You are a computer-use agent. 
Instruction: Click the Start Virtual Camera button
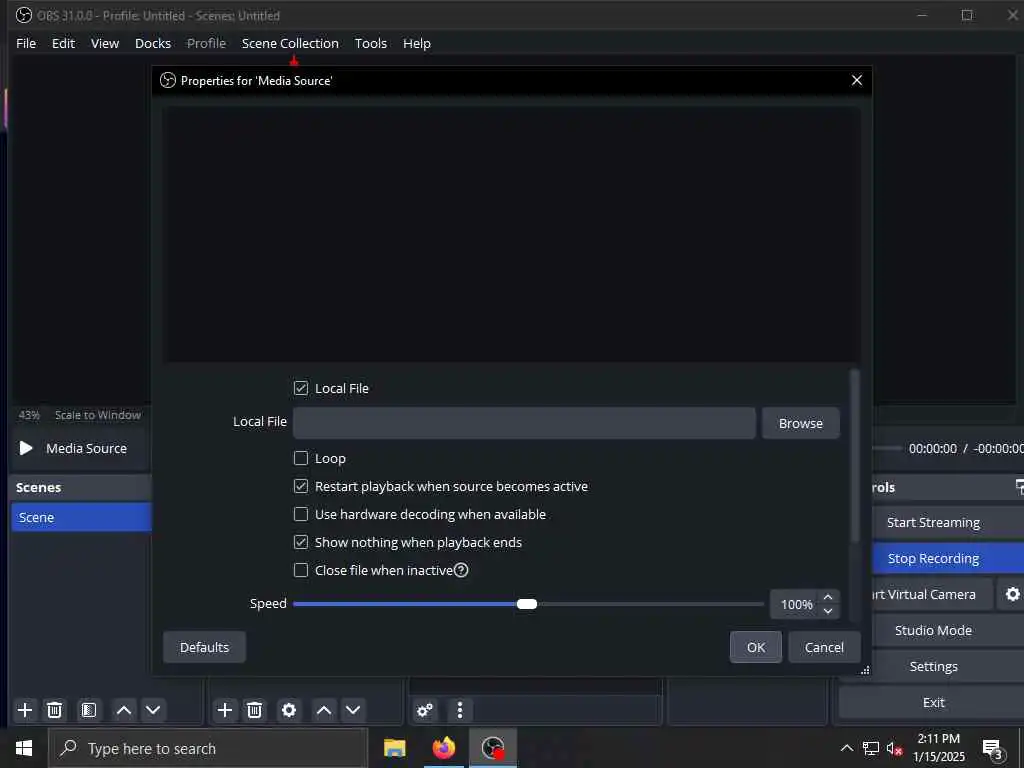pyautogui.click(x=931, y=594)
